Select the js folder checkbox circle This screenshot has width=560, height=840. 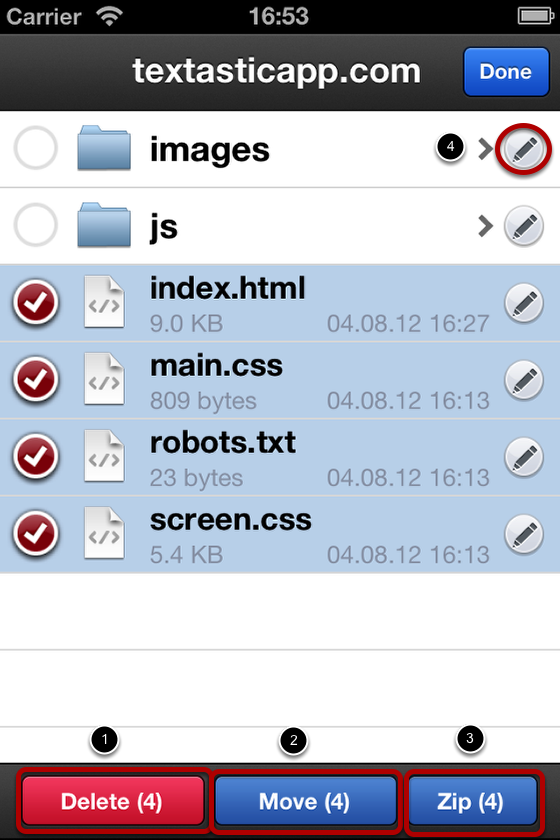click(x=35, y=226)
